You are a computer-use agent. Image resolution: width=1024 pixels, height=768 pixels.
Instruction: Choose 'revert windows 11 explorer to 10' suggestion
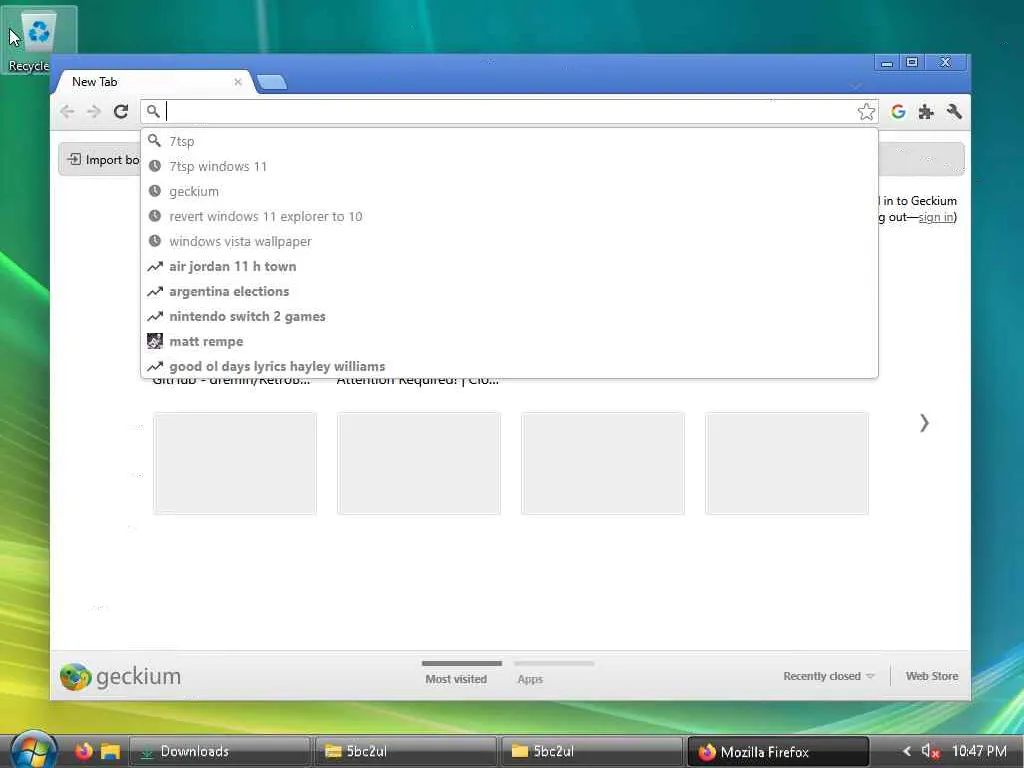(x=509, y=216)
